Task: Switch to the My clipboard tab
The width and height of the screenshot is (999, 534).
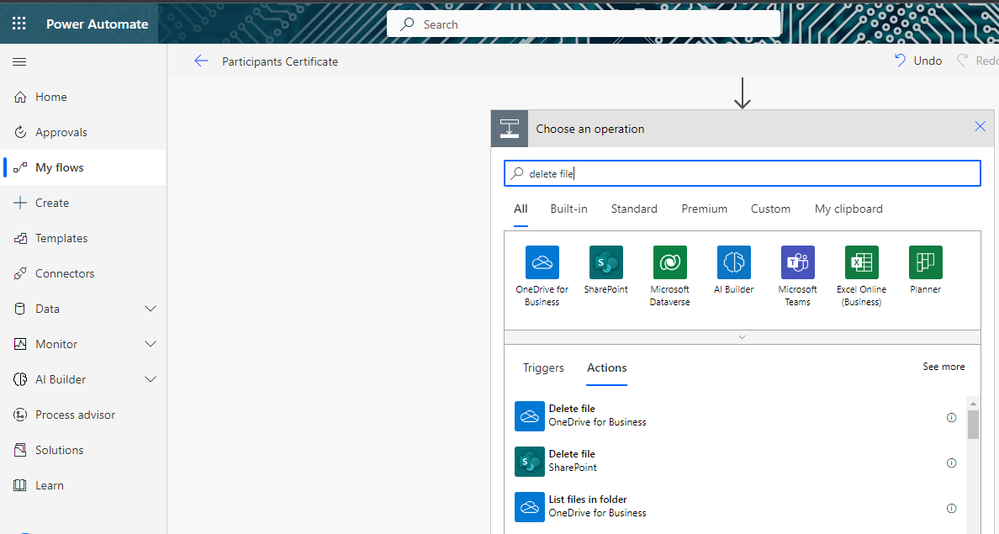Action: (x=849, y=209)
